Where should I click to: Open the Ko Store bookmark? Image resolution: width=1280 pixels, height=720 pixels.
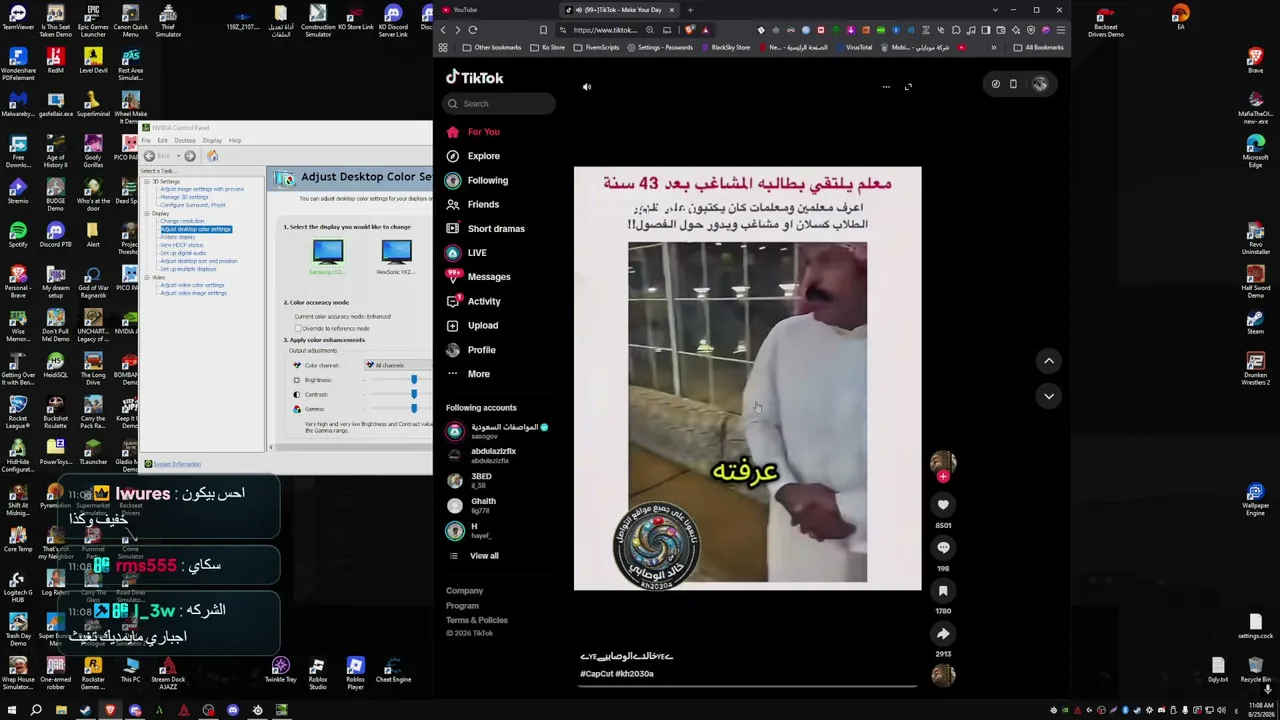tap(548, 47)
